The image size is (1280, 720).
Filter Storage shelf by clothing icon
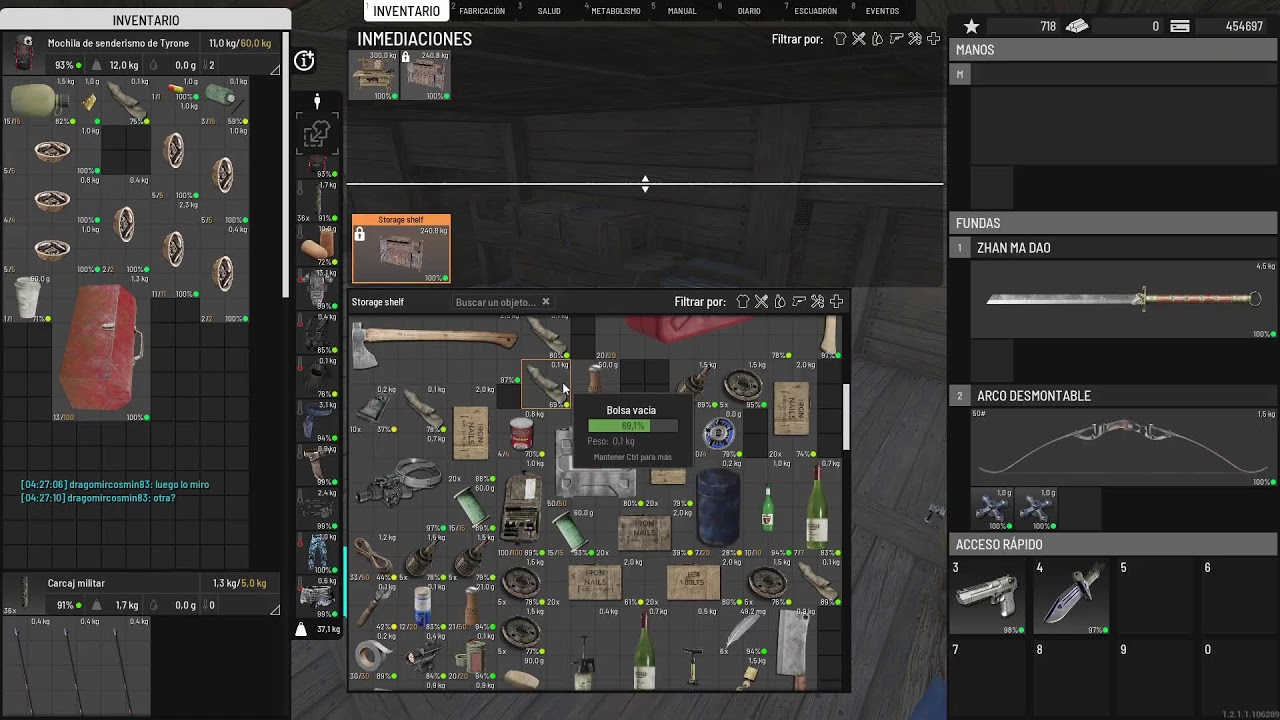[743, 302]
